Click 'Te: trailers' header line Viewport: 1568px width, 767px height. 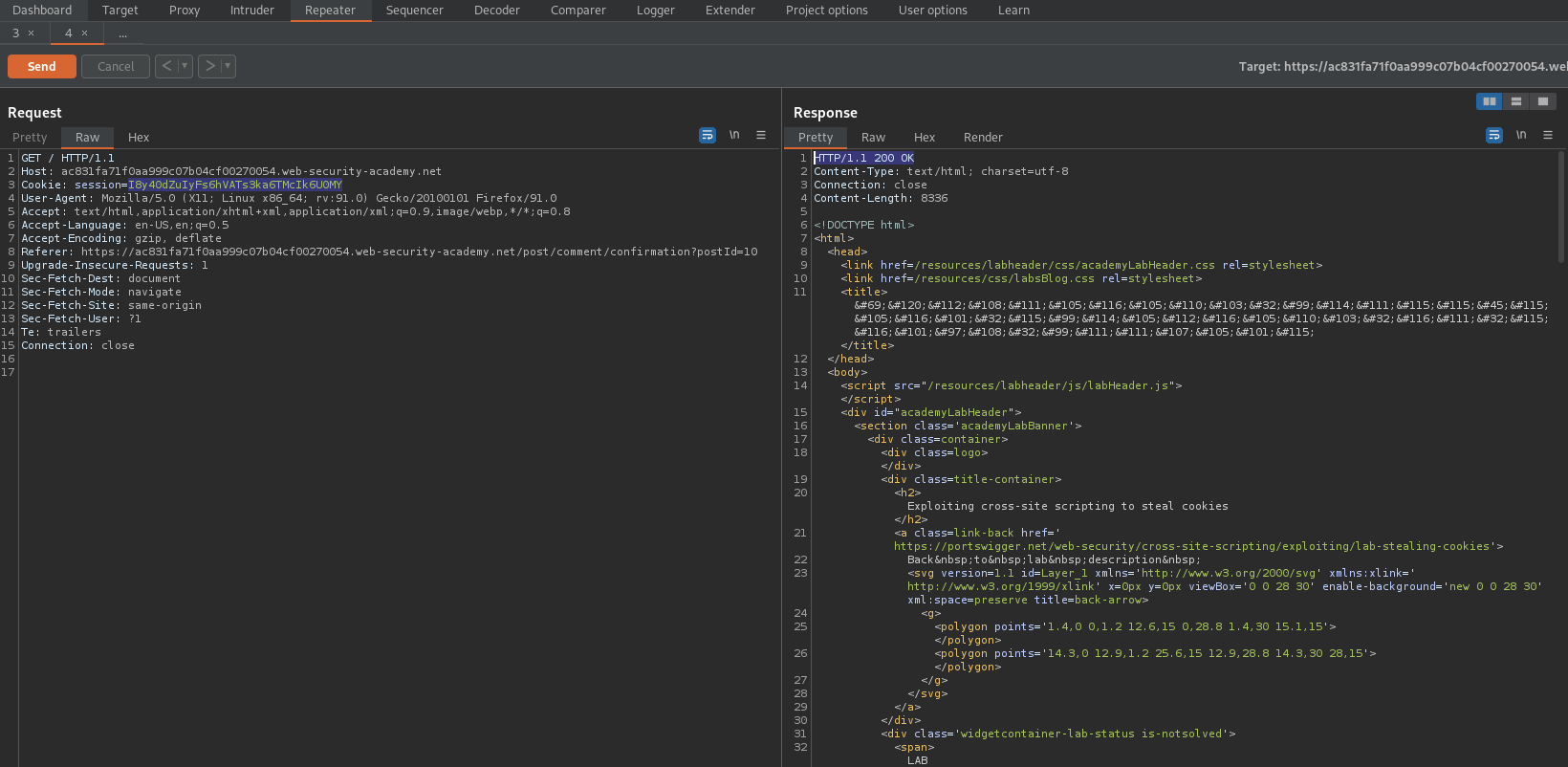[61, 332]
